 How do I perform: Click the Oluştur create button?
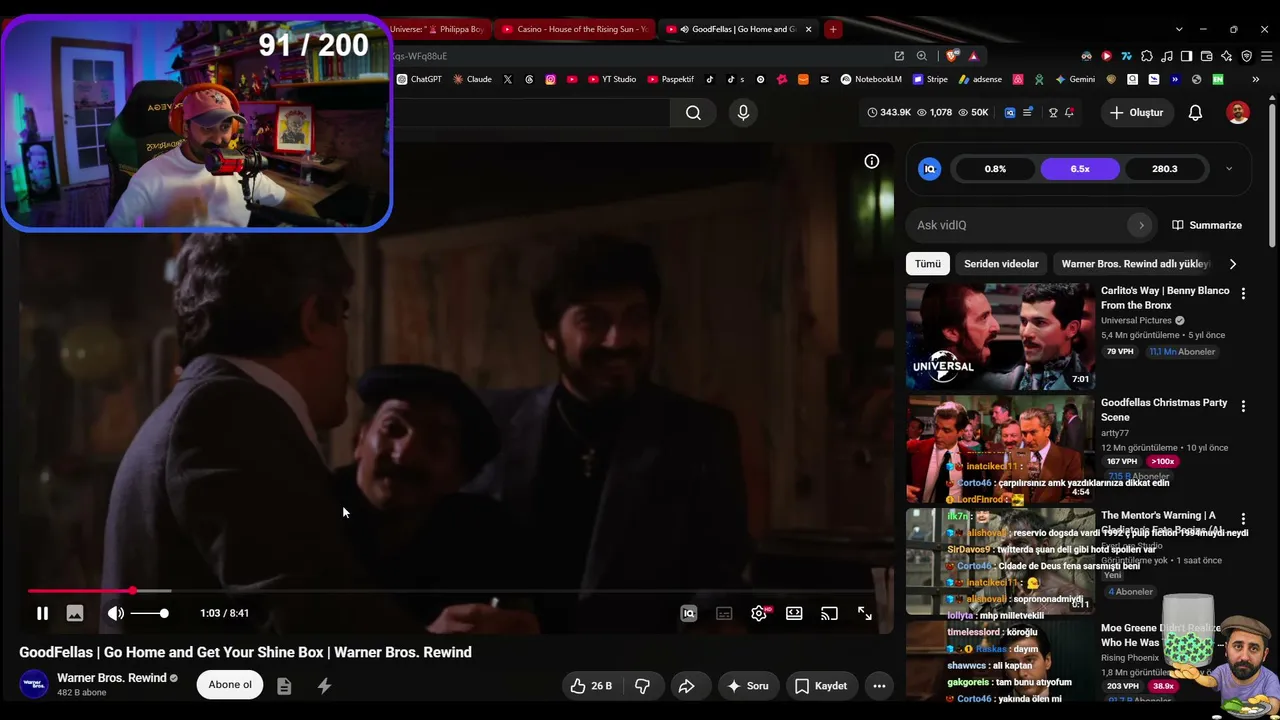1136,113
